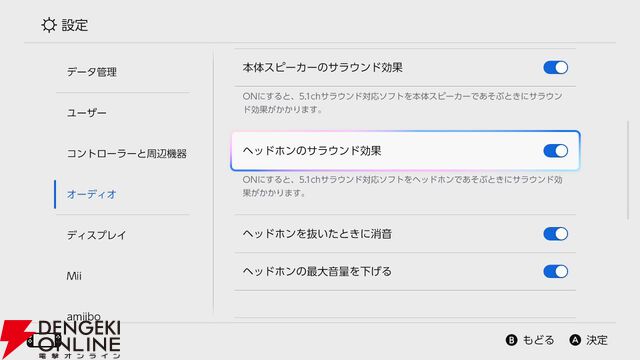Toggle 本体スピーカーのサラウンド効果 switch

tap(556, 67)
